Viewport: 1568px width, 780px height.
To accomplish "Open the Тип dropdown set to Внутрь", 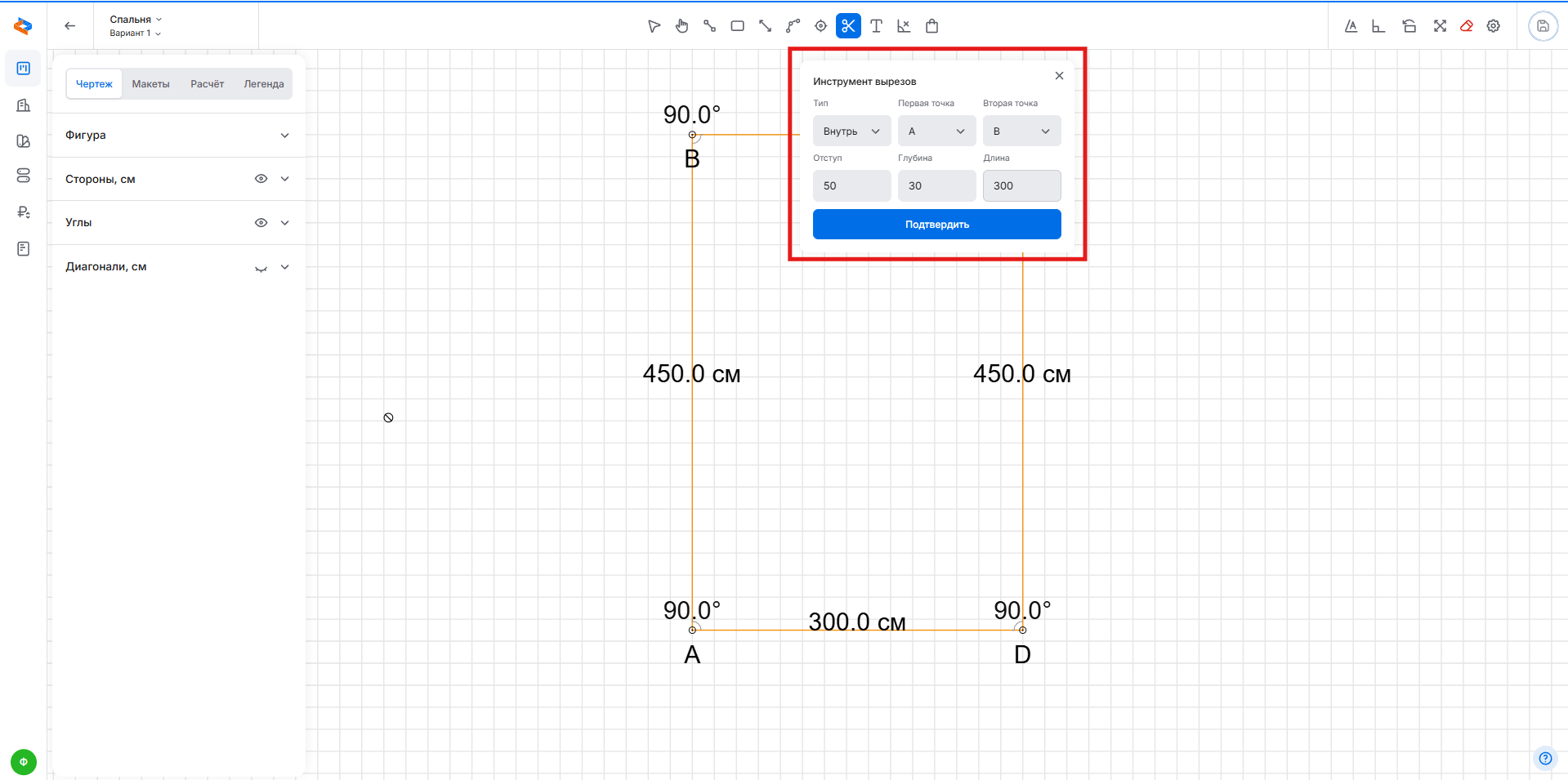I will pos(851,131).
